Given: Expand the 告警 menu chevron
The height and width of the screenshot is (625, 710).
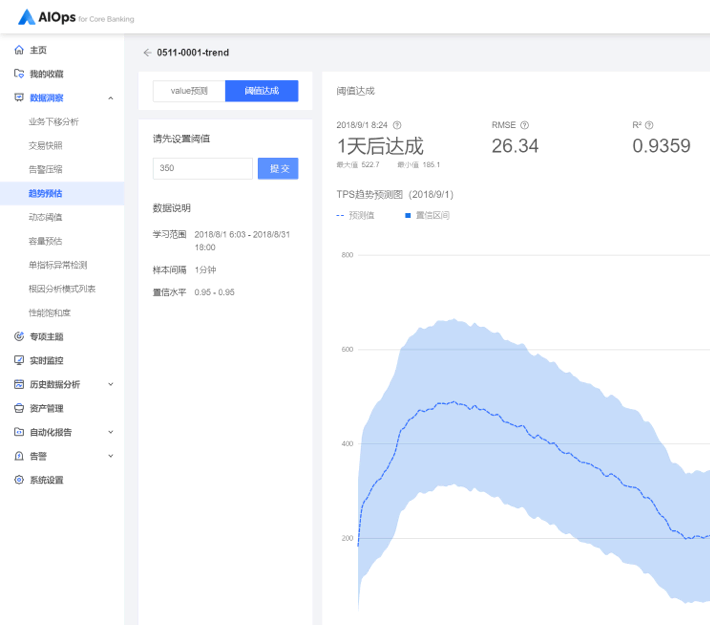Looking at the screenshot, I should (x=110, y=456).
